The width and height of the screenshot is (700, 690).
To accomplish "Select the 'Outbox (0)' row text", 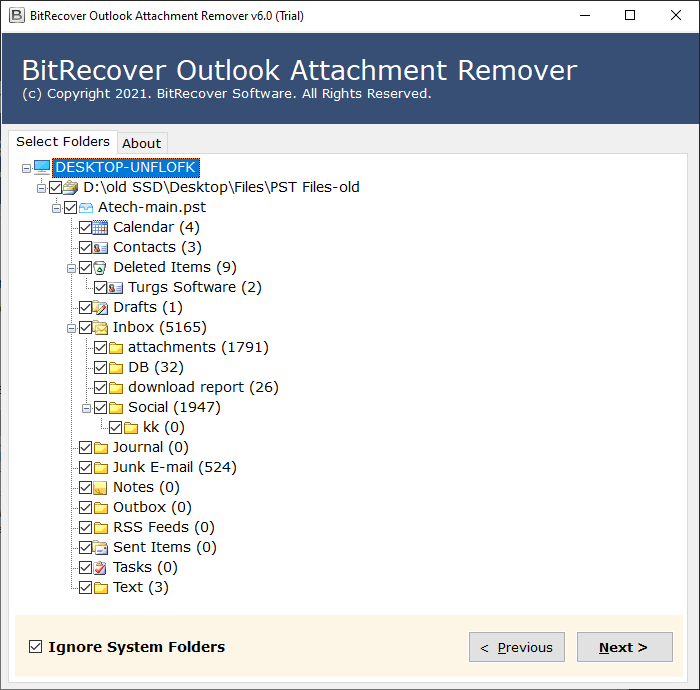I will tap(152, 507).
